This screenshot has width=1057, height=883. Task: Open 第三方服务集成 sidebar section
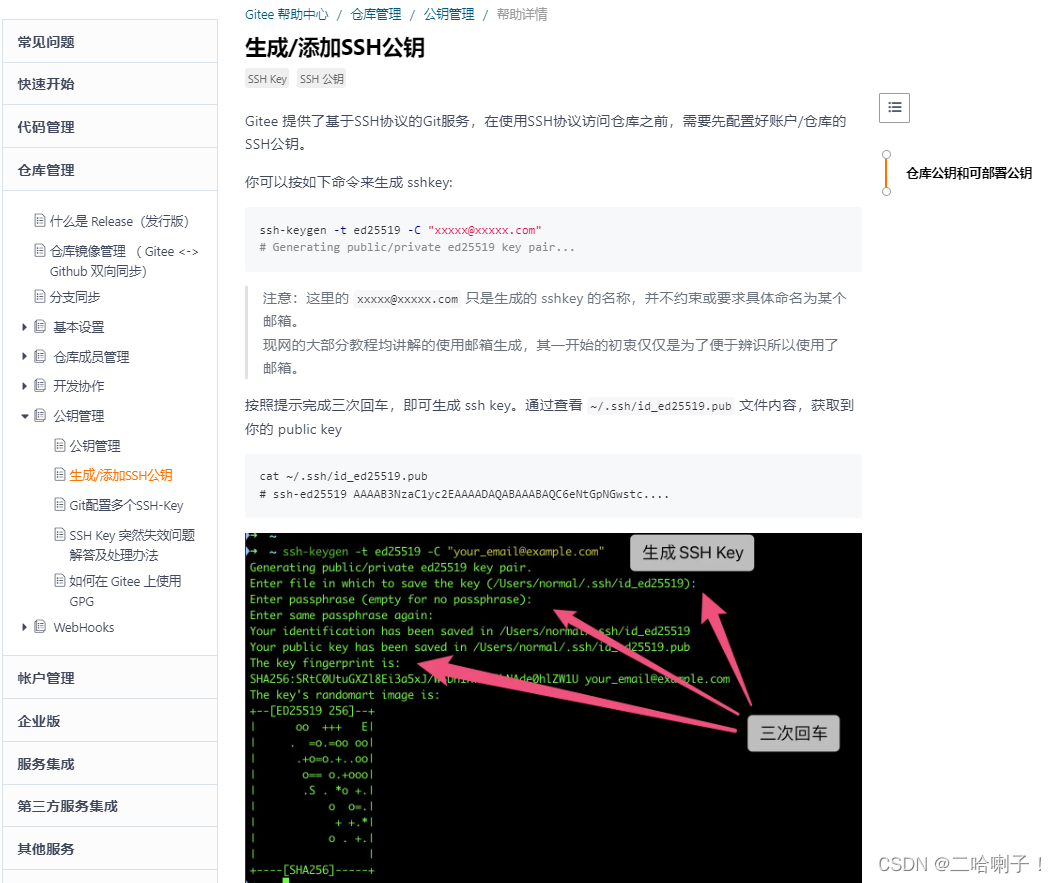click(110, 806)
